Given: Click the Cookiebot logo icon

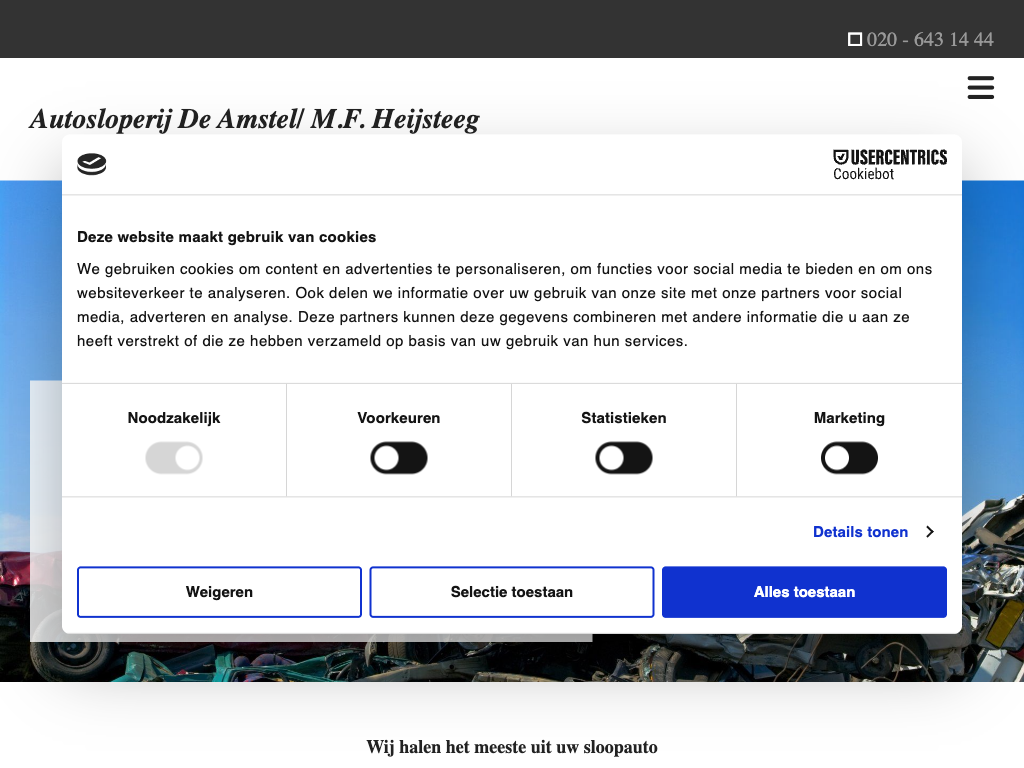Looking at the screenshot, I should pyautogui.click(x=92, y=165).
